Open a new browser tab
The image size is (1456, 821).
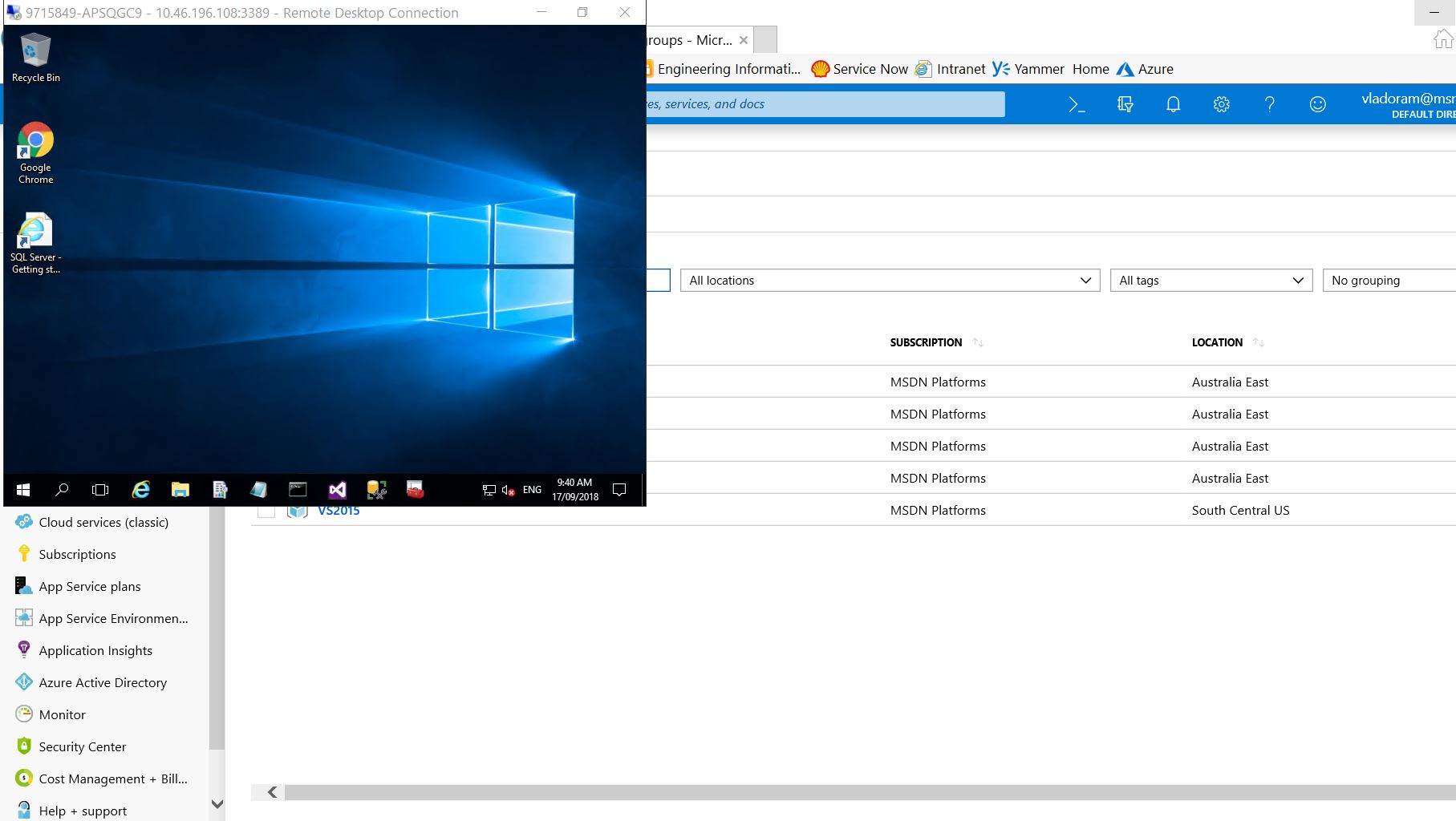(766, 39)
